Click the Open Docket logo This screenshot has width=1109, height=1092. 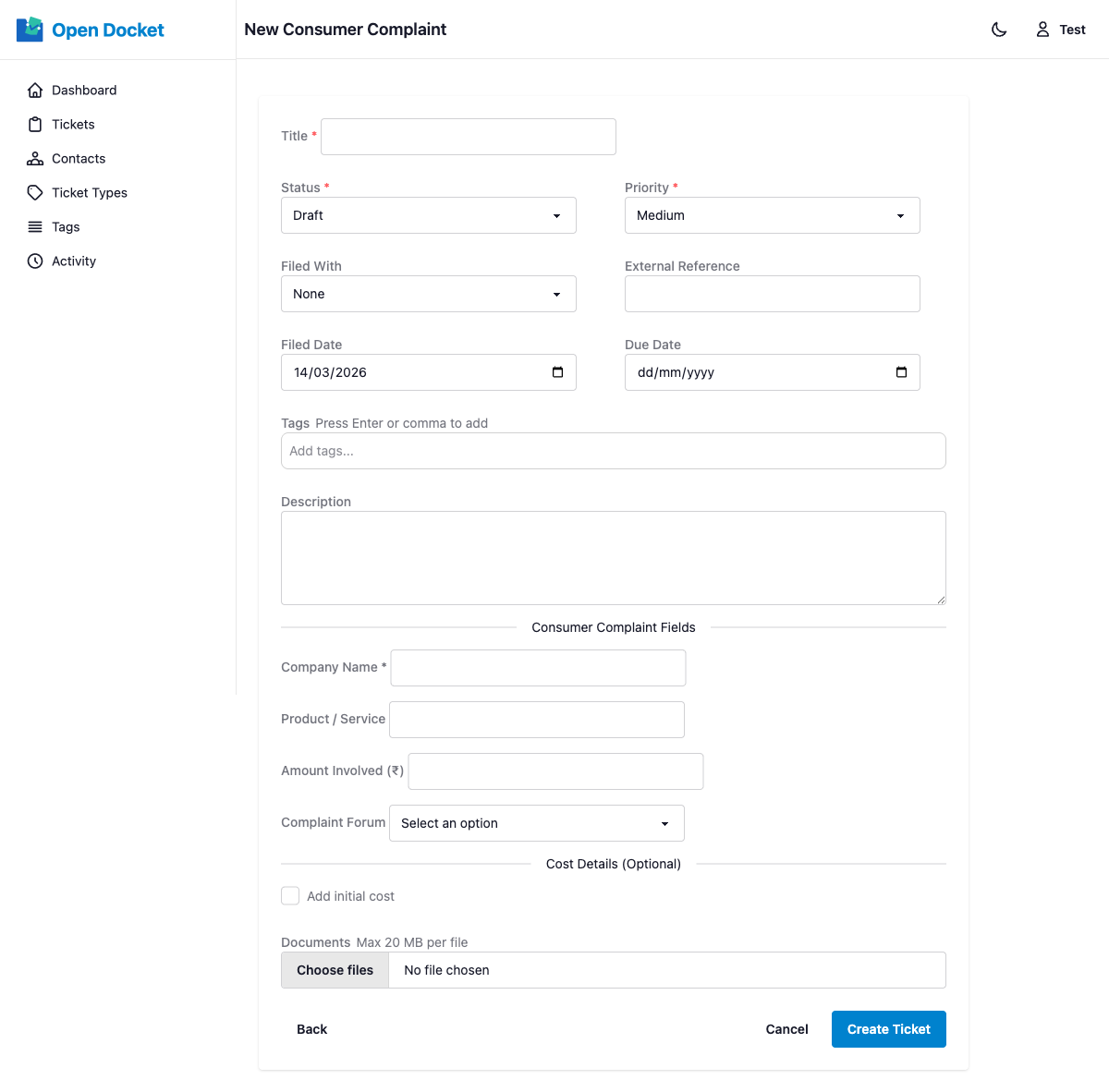[x=90, y=29]
